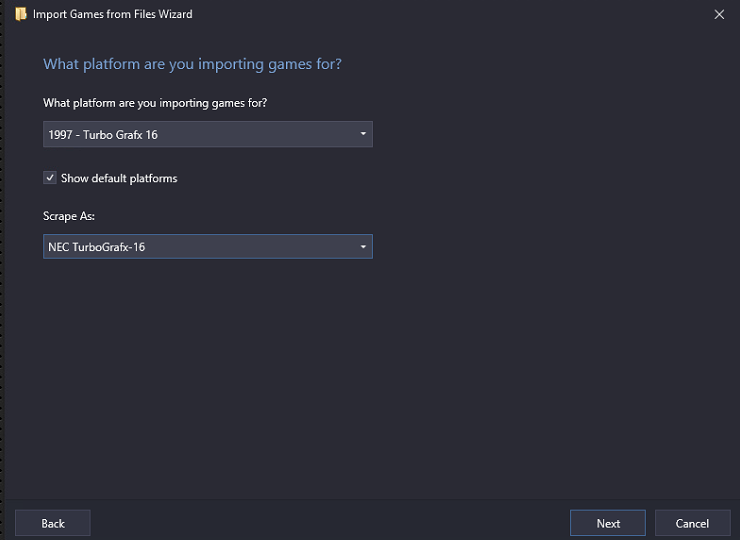The image size is (740, 540).
Task: Click the blue platform question heading
Action: tap(192, 64)
